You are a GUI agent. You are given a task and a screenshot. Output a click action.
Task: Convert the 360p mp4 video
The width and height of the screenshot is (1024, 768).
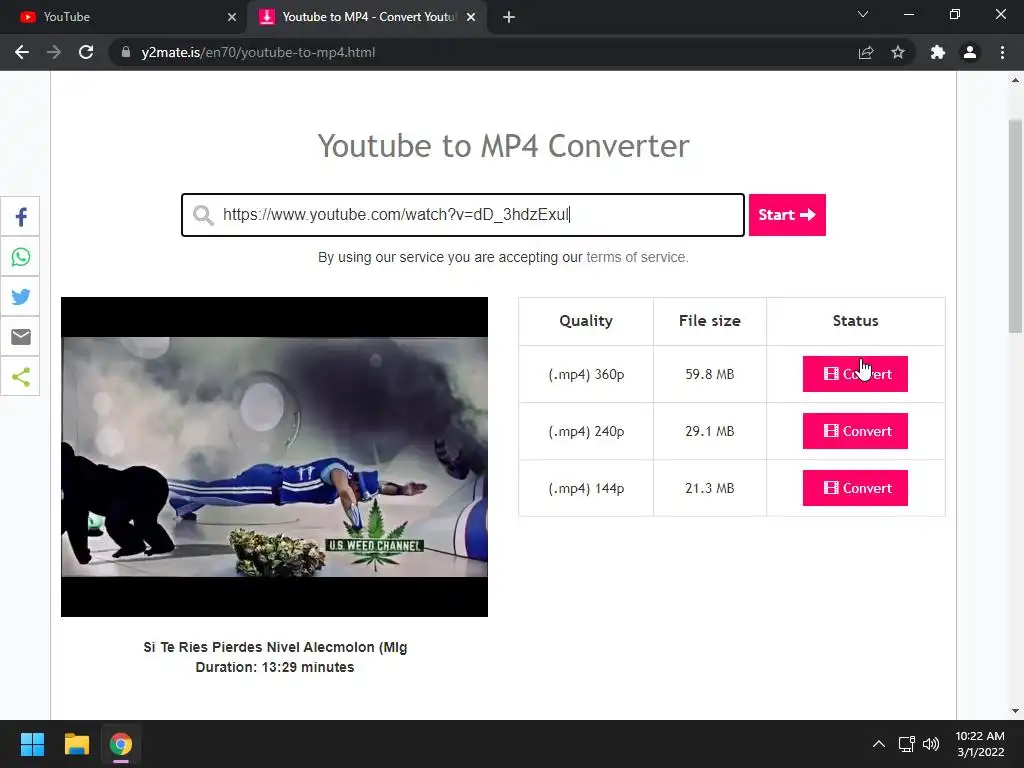point(855,374)
